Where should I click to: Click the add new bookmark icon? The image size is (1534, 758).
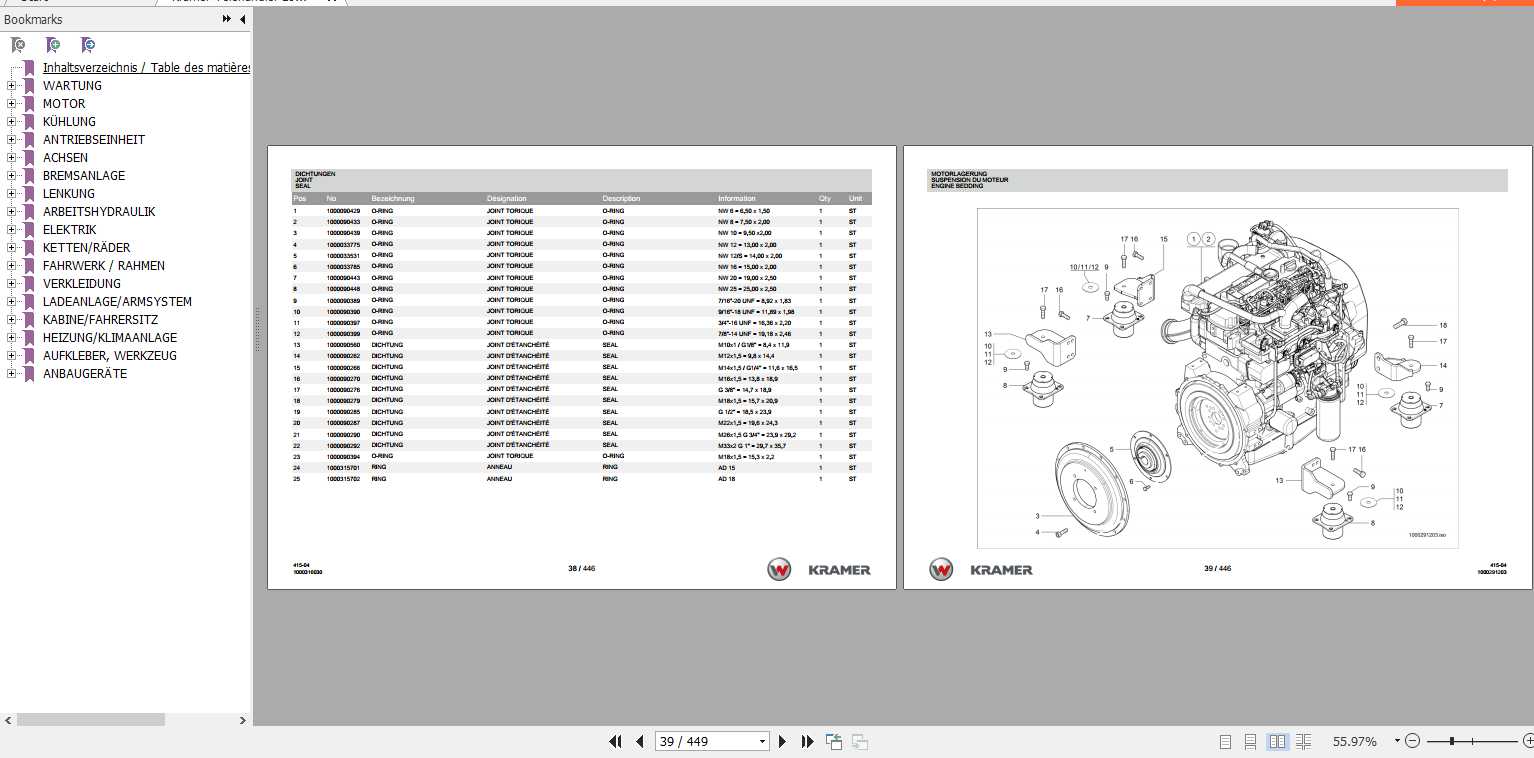[x=53, y=45]
